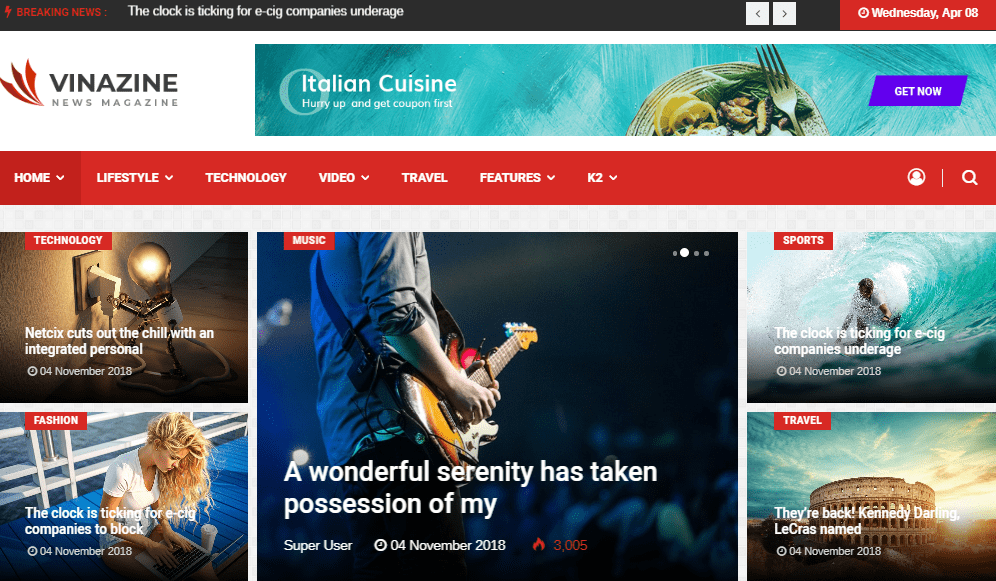Click the Get Now banner button
Viewport: 996px width, 581px height.
[x=918, y=91]
